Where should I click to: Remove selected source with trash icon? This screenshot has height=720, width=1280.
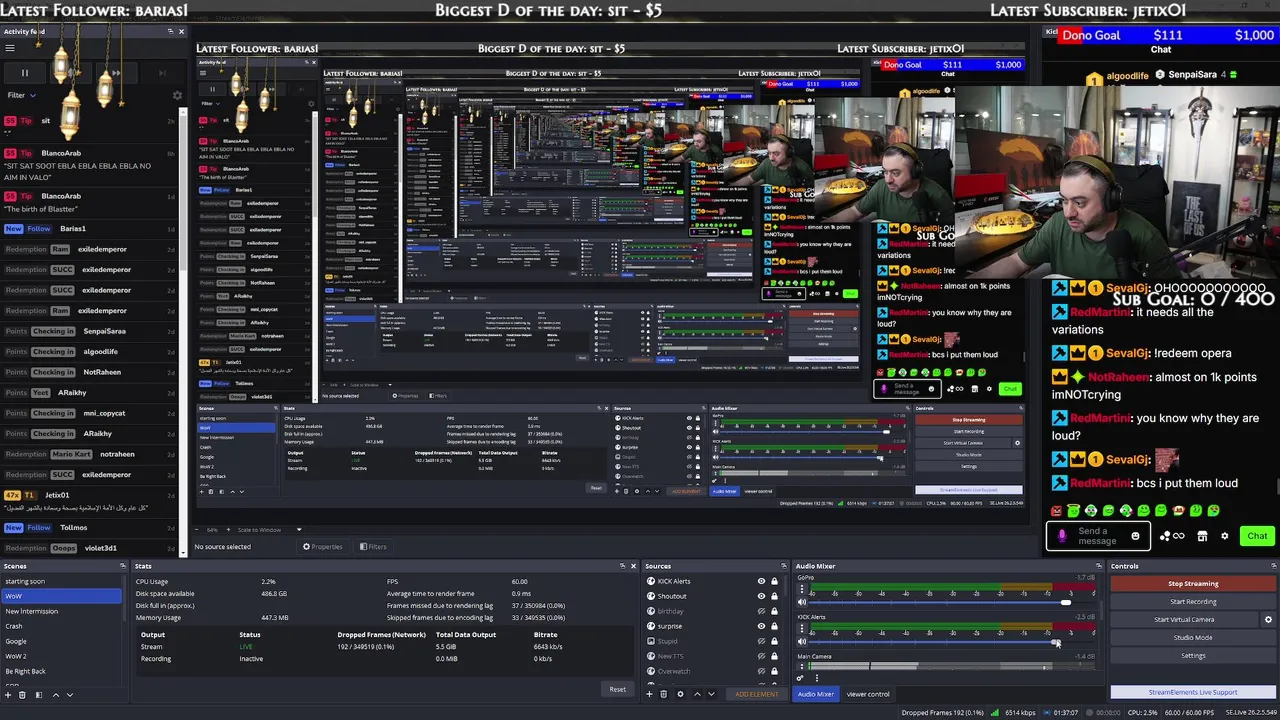click(x=664, y=694)
